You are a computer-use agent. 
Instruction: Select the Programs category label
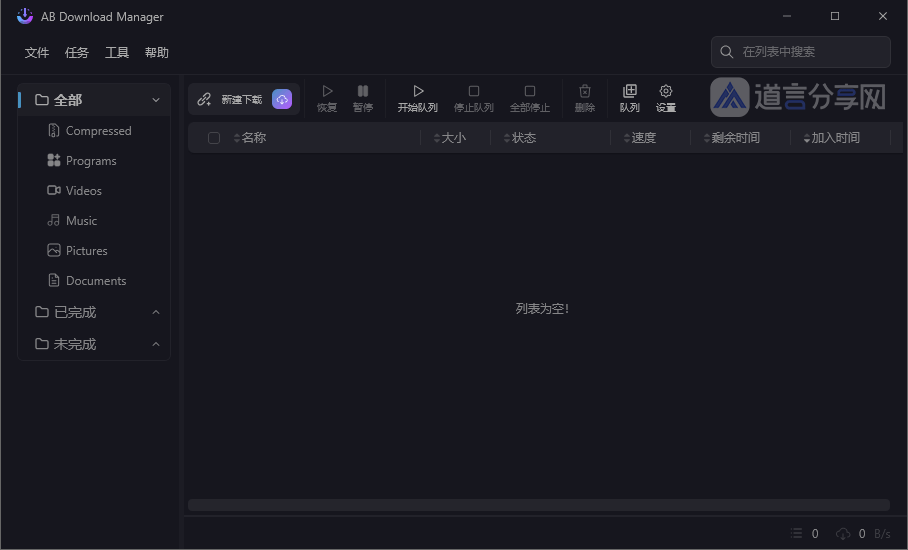tap(91, 161)
